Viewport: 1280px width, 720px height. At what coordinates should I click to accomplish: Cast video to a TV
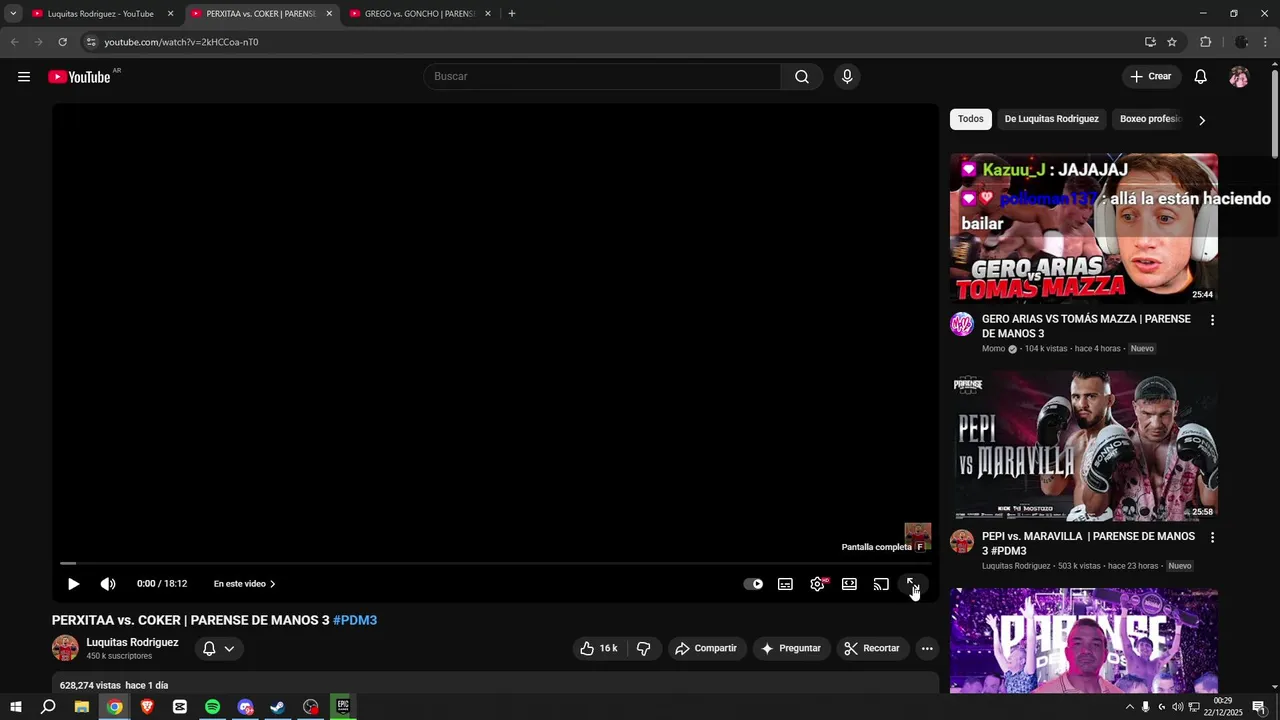(881, 584)
